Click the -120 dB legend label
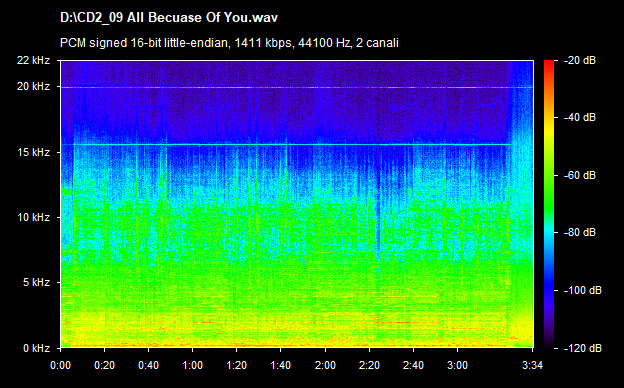The width and height of the screenshot is (624, 388). coord(583,348)
